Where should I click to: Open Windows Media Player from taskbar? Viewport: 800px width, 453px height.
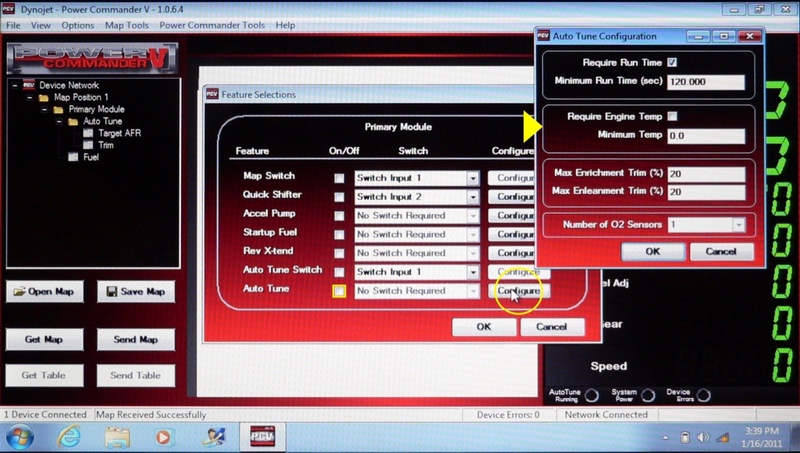click(x=164, y=436)
